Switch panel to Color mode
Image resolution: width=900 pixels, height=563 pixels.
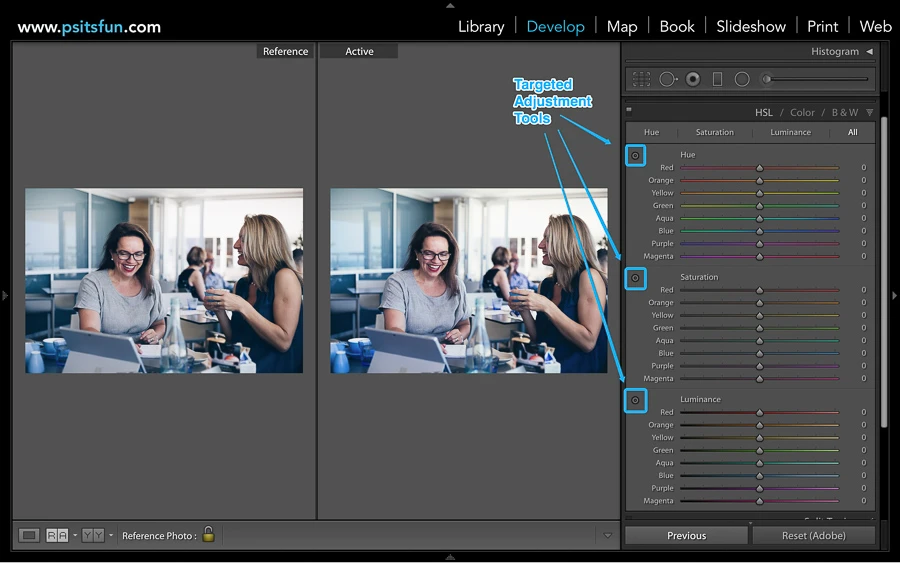(x=802, y=112)
